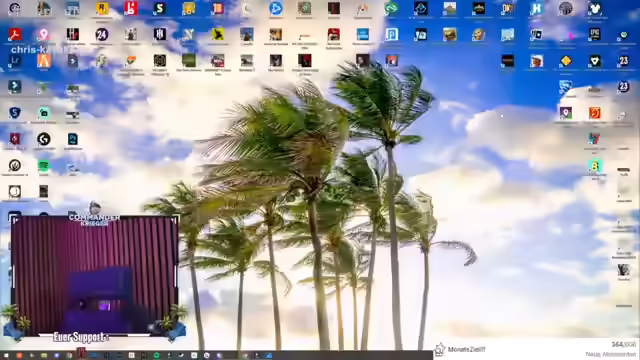Select the yellow diamond desktop icon
This screenshot has width=640, height=360.
pos(566,61)
